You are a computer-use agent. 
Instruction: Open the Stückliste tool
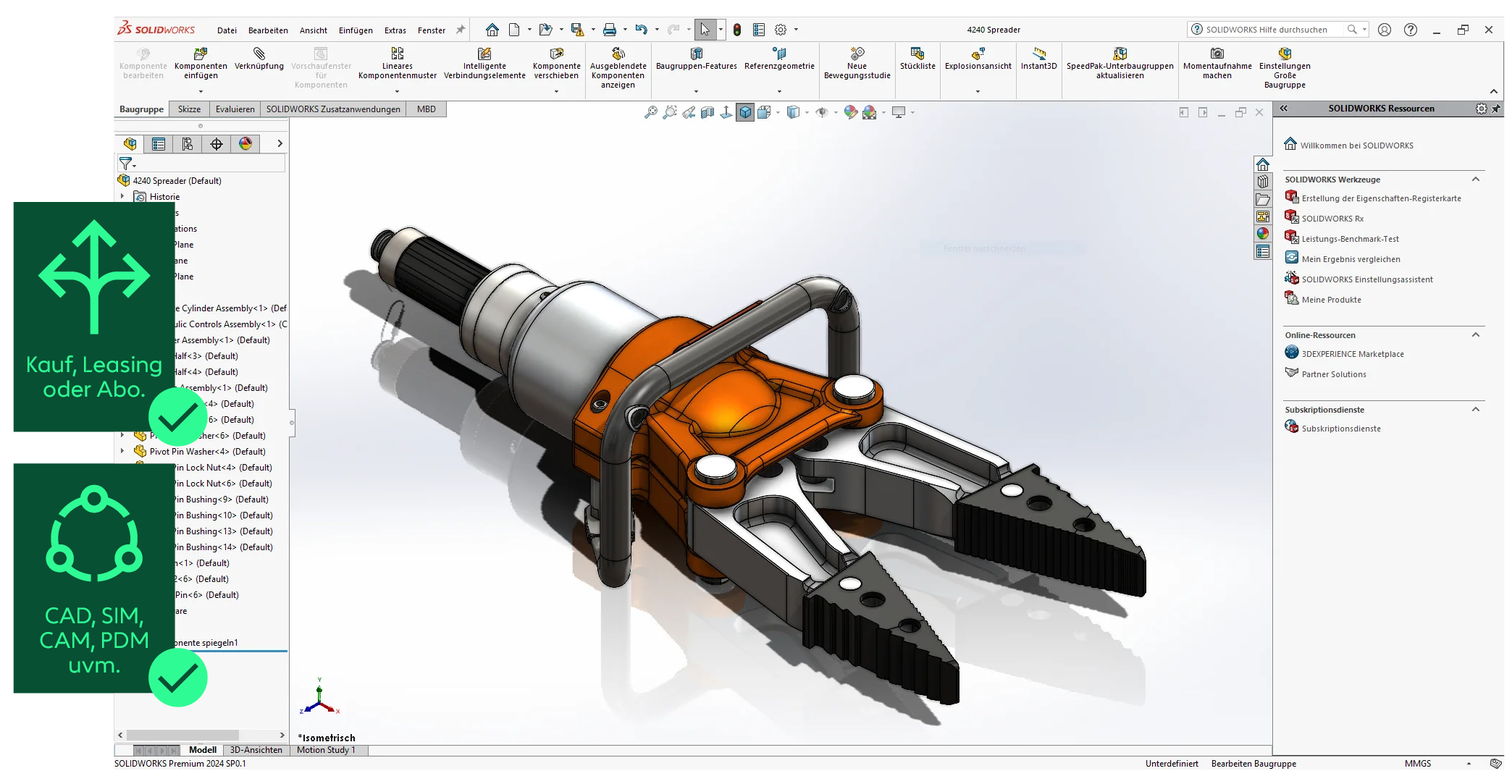[917, 59]
